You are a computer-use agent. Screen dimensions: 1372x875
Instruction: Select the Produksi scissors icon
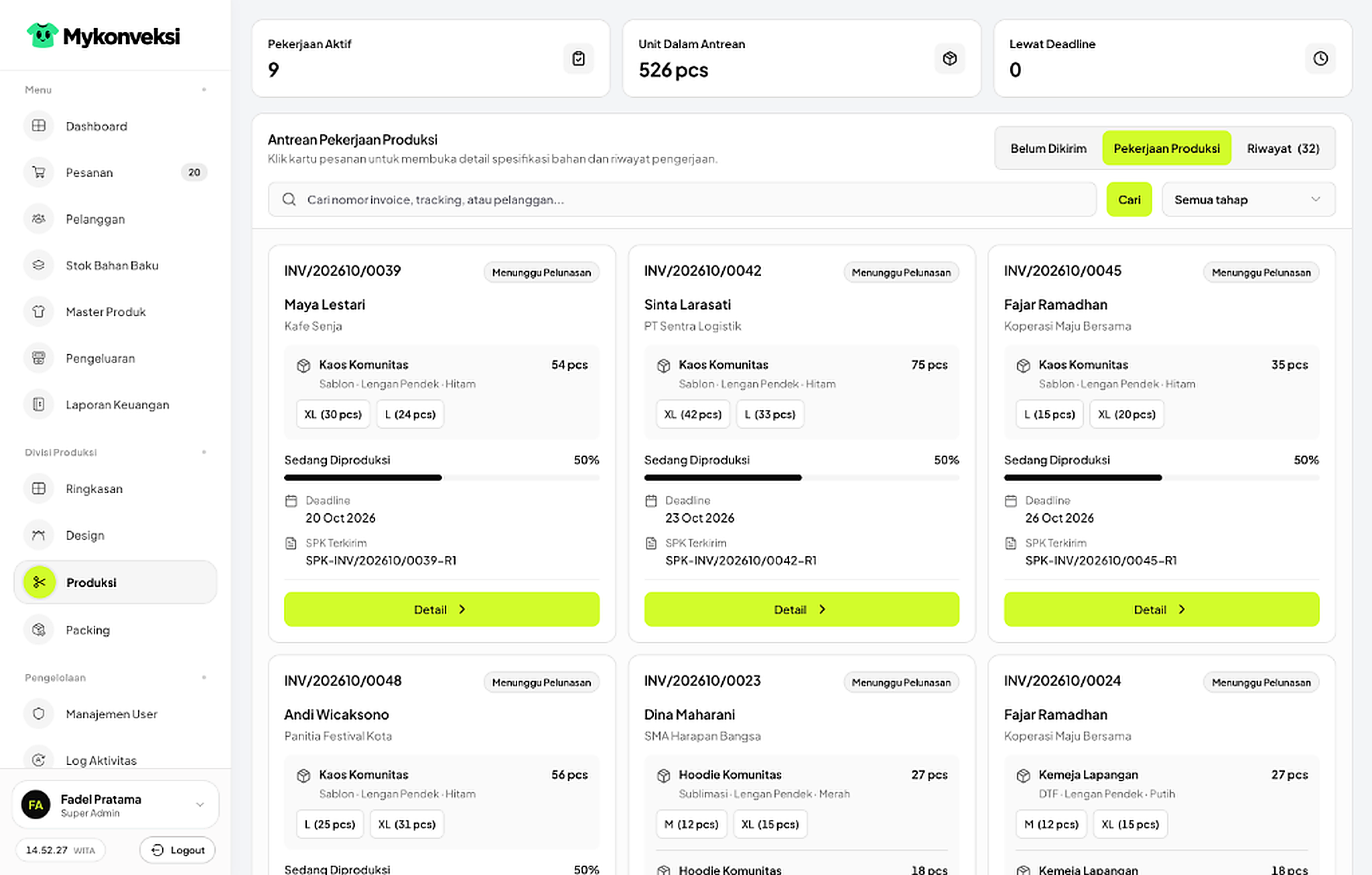pos(39,582)
